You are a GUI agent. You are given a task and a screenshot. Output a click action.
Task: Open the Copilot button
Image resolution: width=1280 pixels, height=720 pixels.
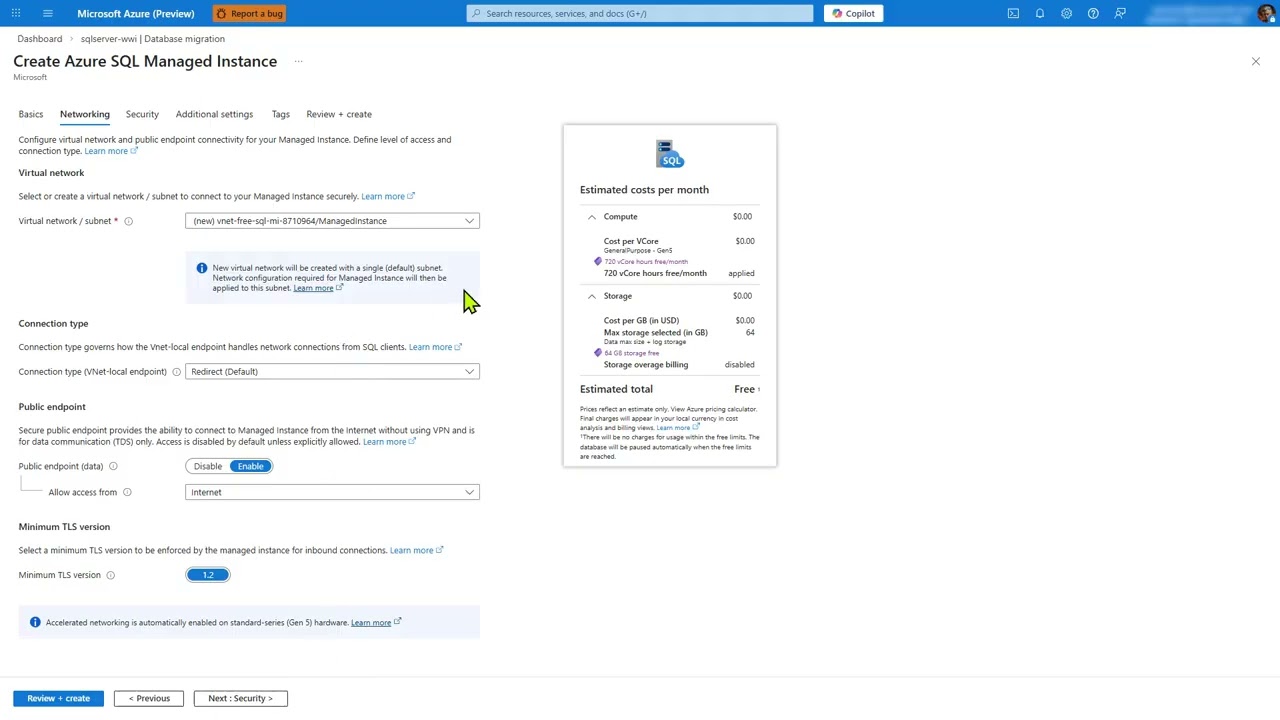tap(853, 13)
